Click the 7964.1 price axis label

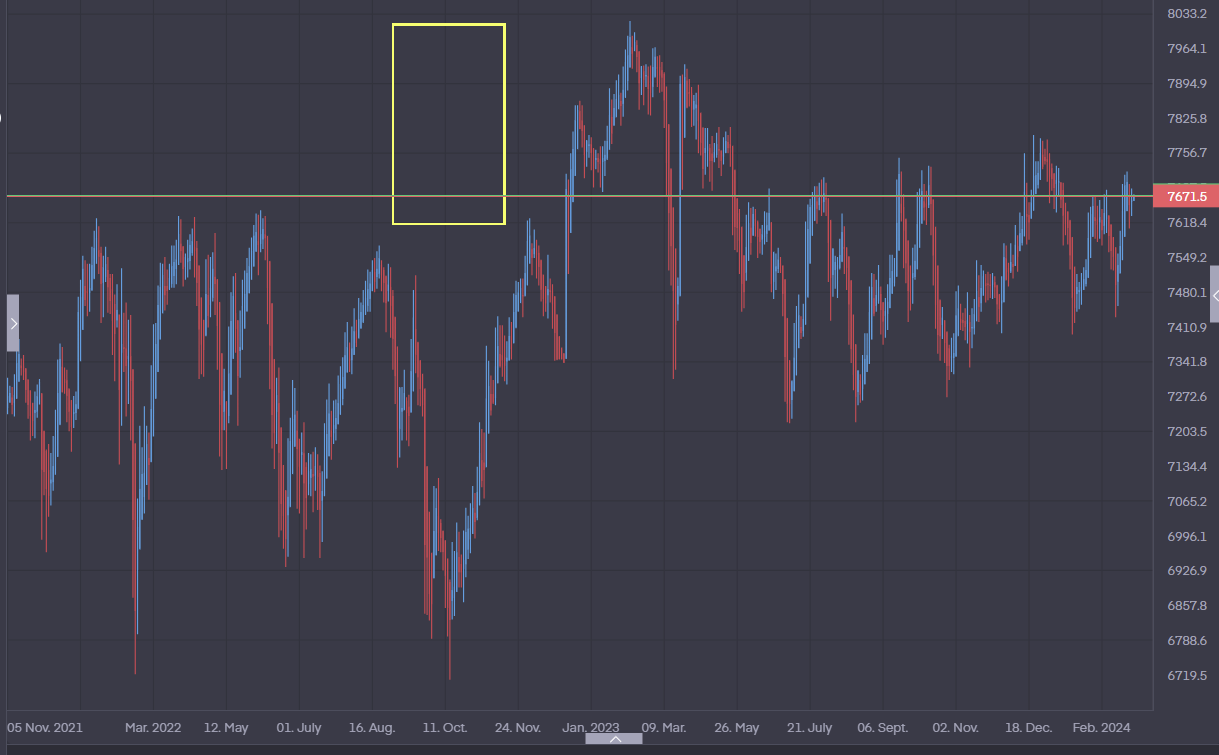click(1187, 49)
